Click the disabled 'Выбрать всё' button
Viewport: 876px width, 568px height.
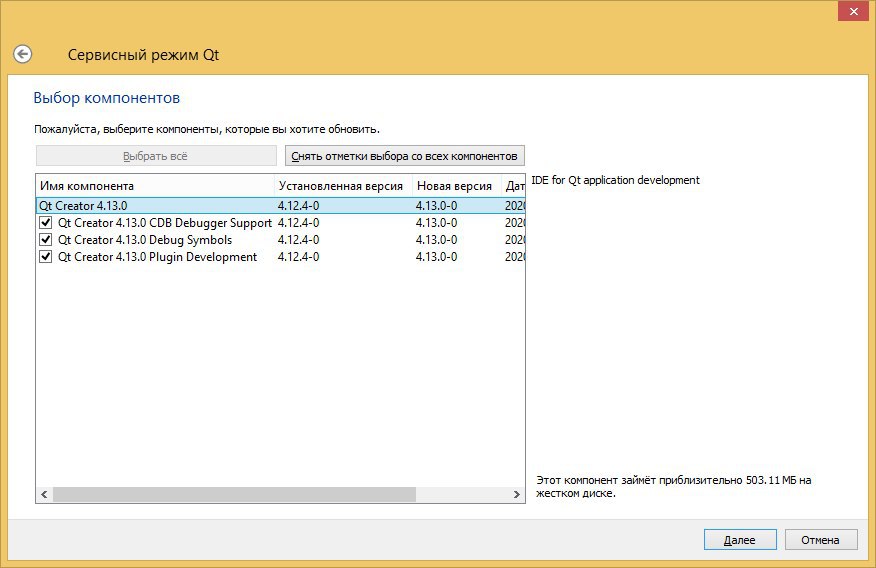tap(156, 156)
